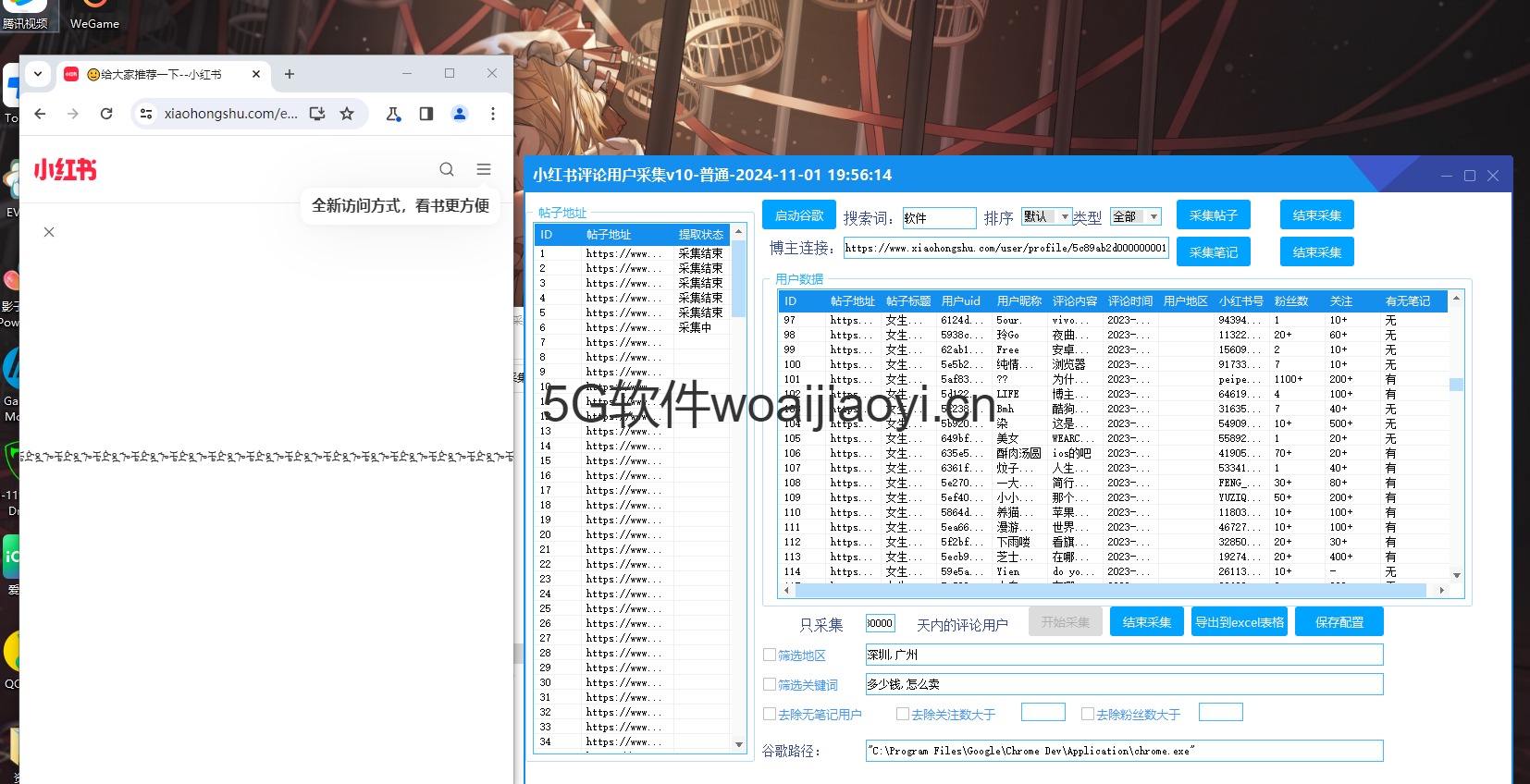The image size is (1530, 784).
Task: Click post list scrollbar up arrow
Action: tap(738, 231)
